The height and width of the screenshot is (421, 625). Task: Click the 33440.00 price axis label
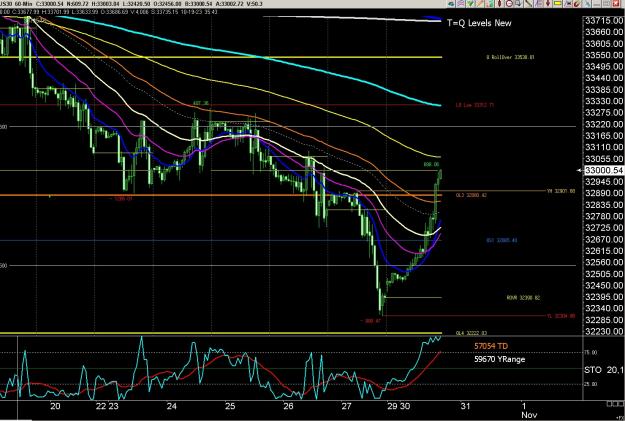pyautogui.click(x=604, y=79)
